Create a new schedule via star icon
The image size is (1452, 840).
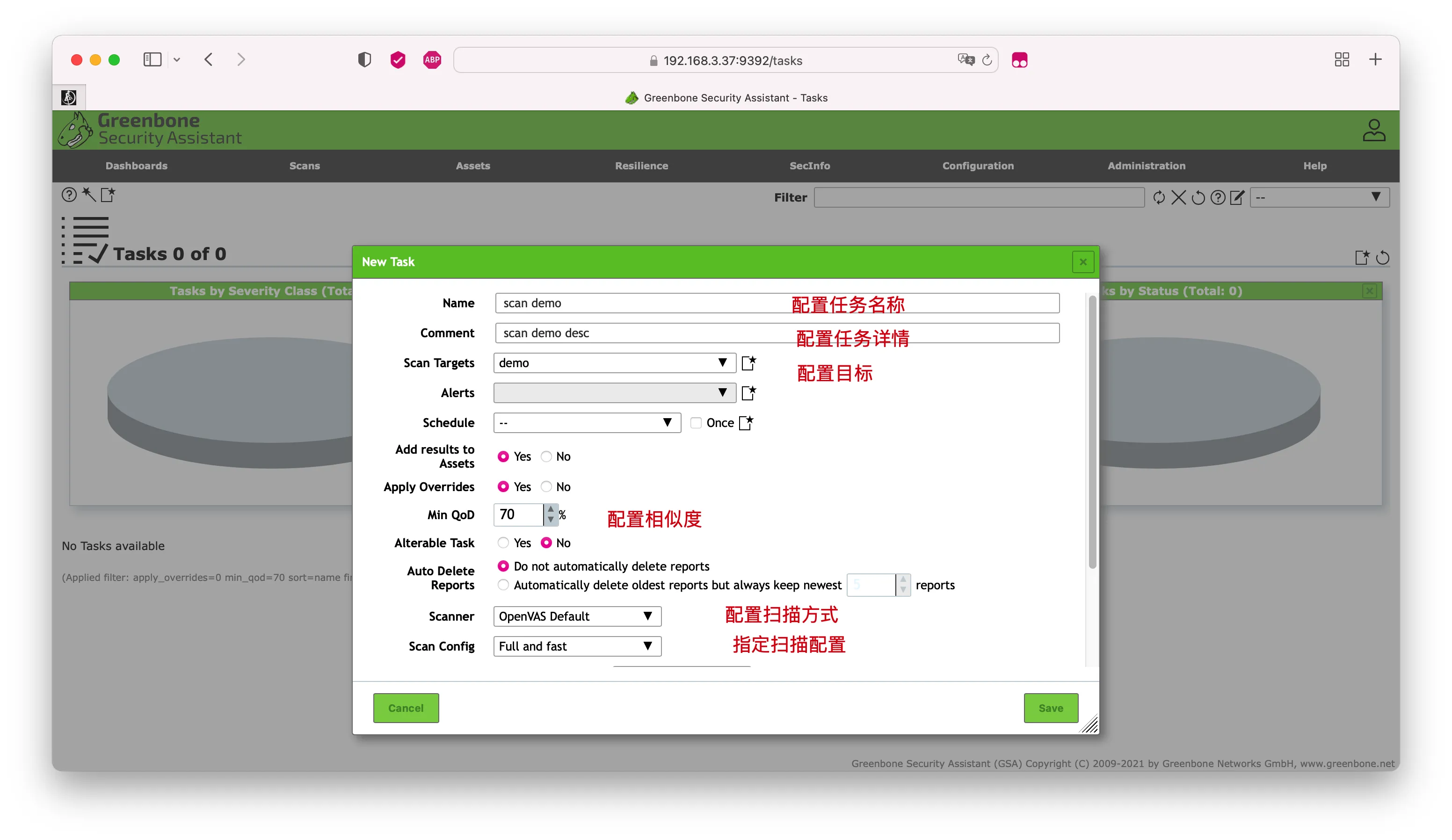tap(746, 423)
